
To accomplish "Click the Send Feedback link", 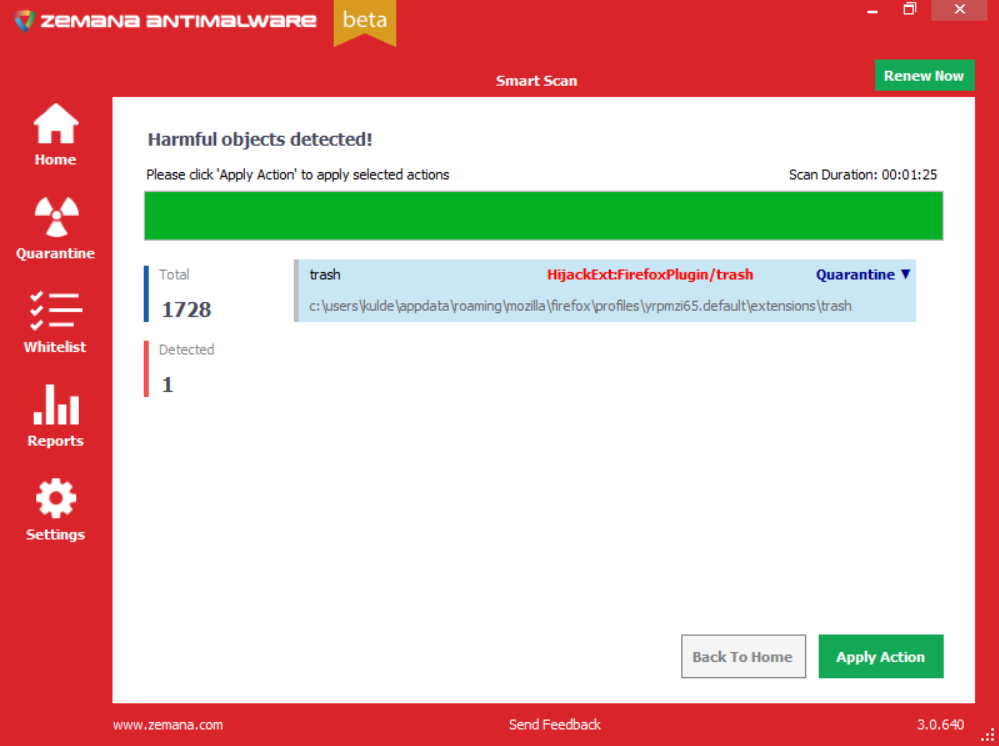I will 554,725.
